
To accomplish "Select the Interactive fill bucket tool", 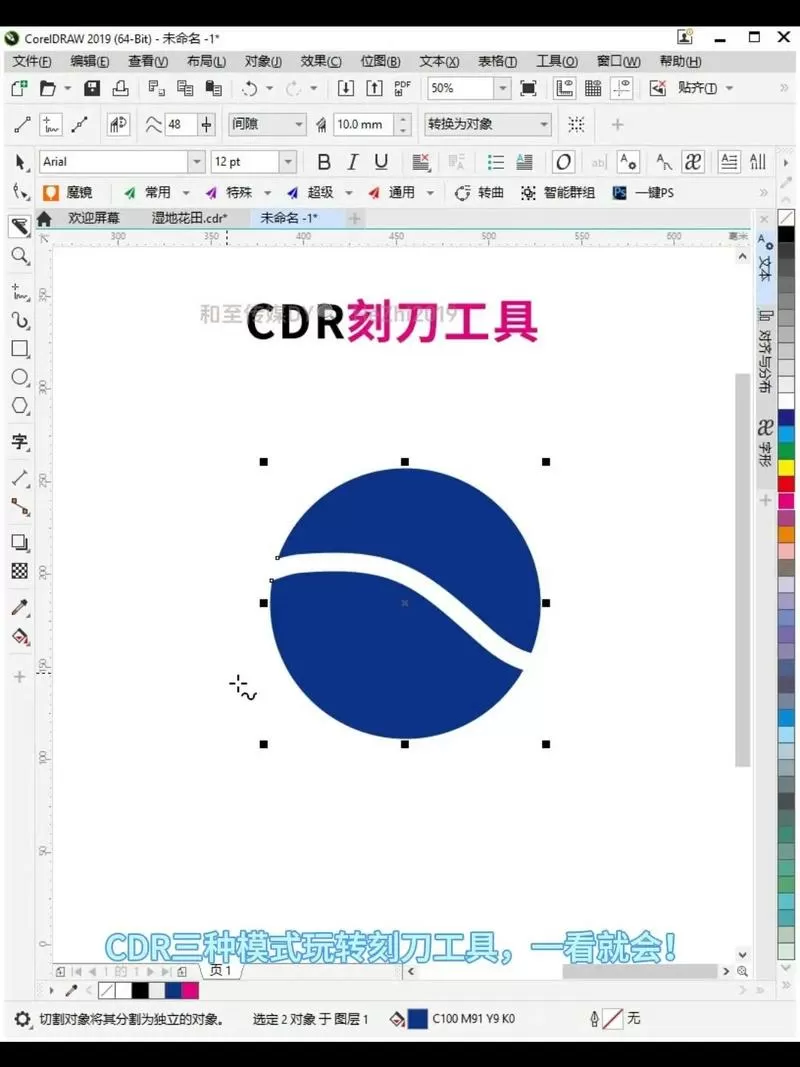I will (x=20, y=637).
